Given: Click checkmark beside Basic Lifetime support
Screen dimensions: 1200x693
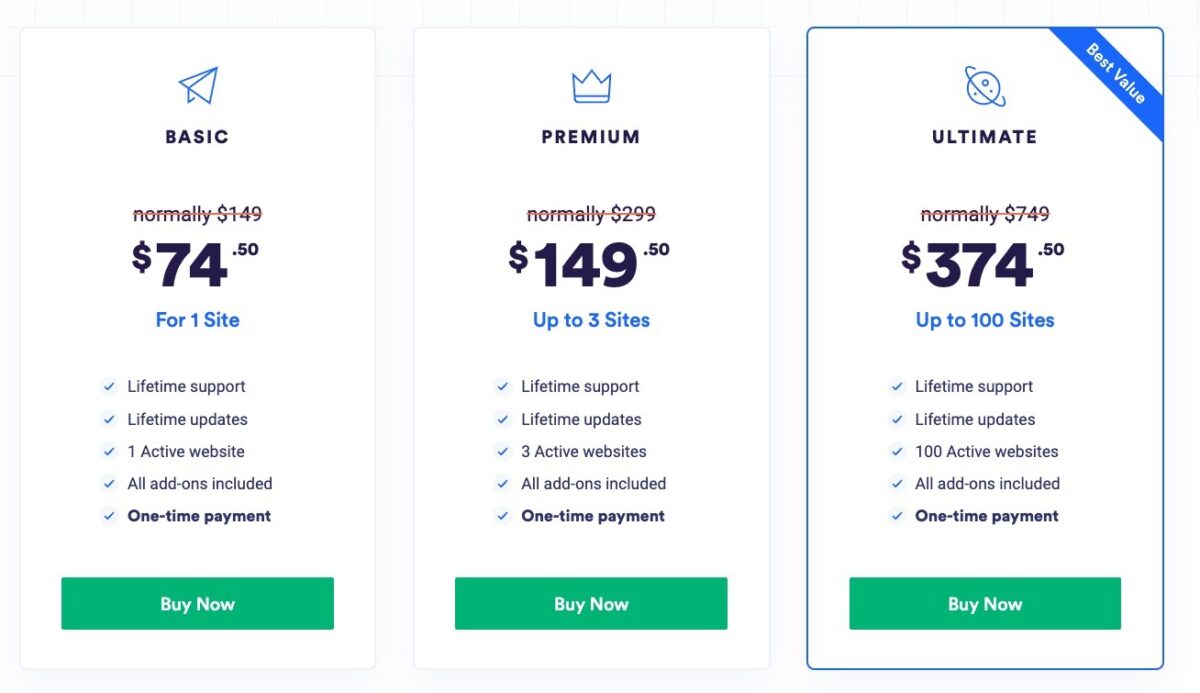Looking at the screenshot, I should coord(109,386).
